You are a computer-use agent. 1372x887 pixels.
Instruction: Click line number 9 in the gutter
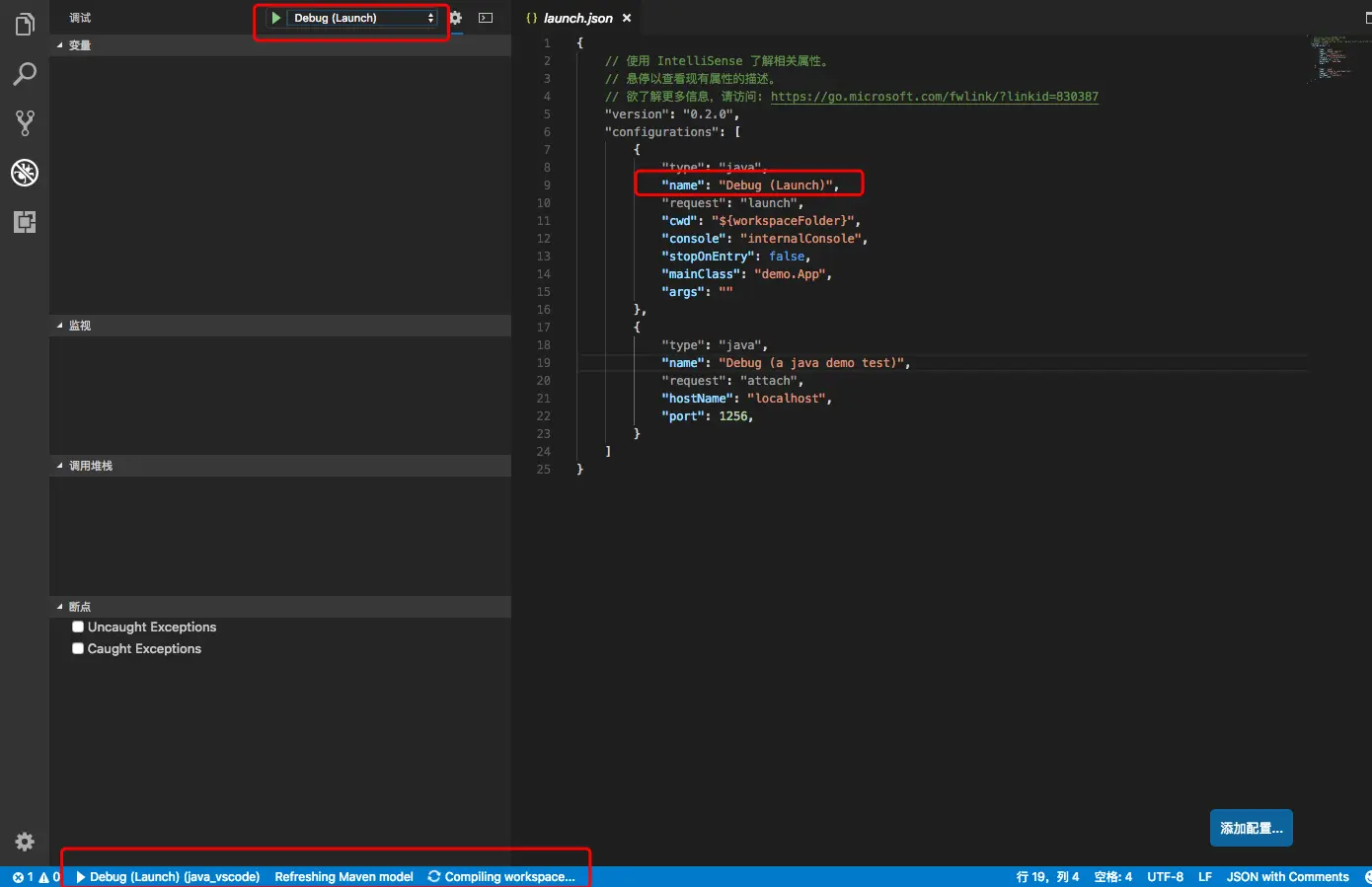[x=547, y=185]
